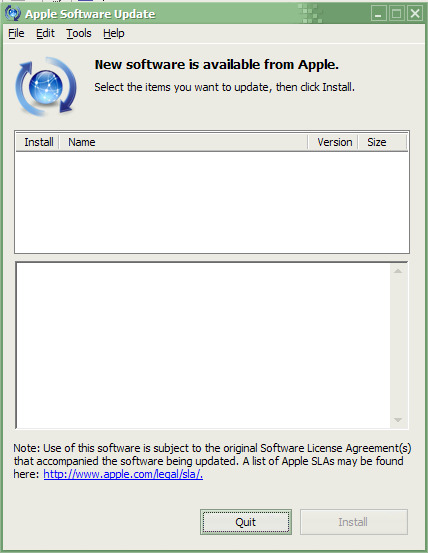Open the Tools menu

79,34
